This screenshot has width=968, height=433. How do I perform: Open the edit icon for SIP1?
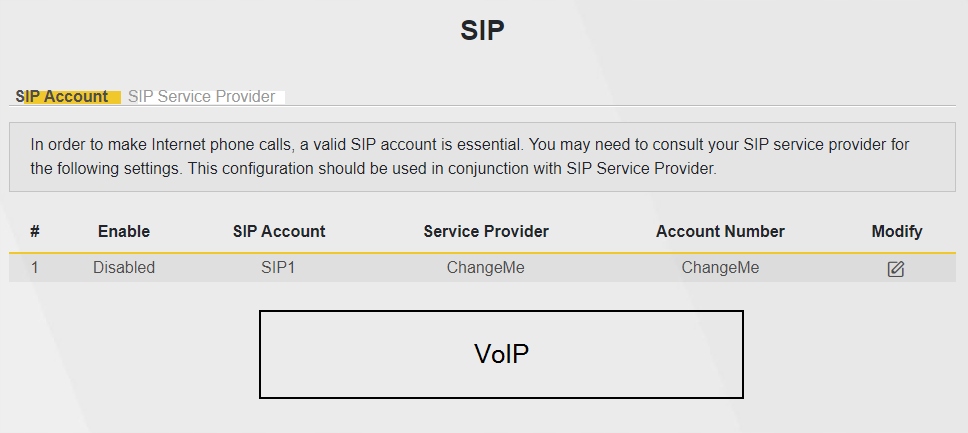(x=896, y=269)
